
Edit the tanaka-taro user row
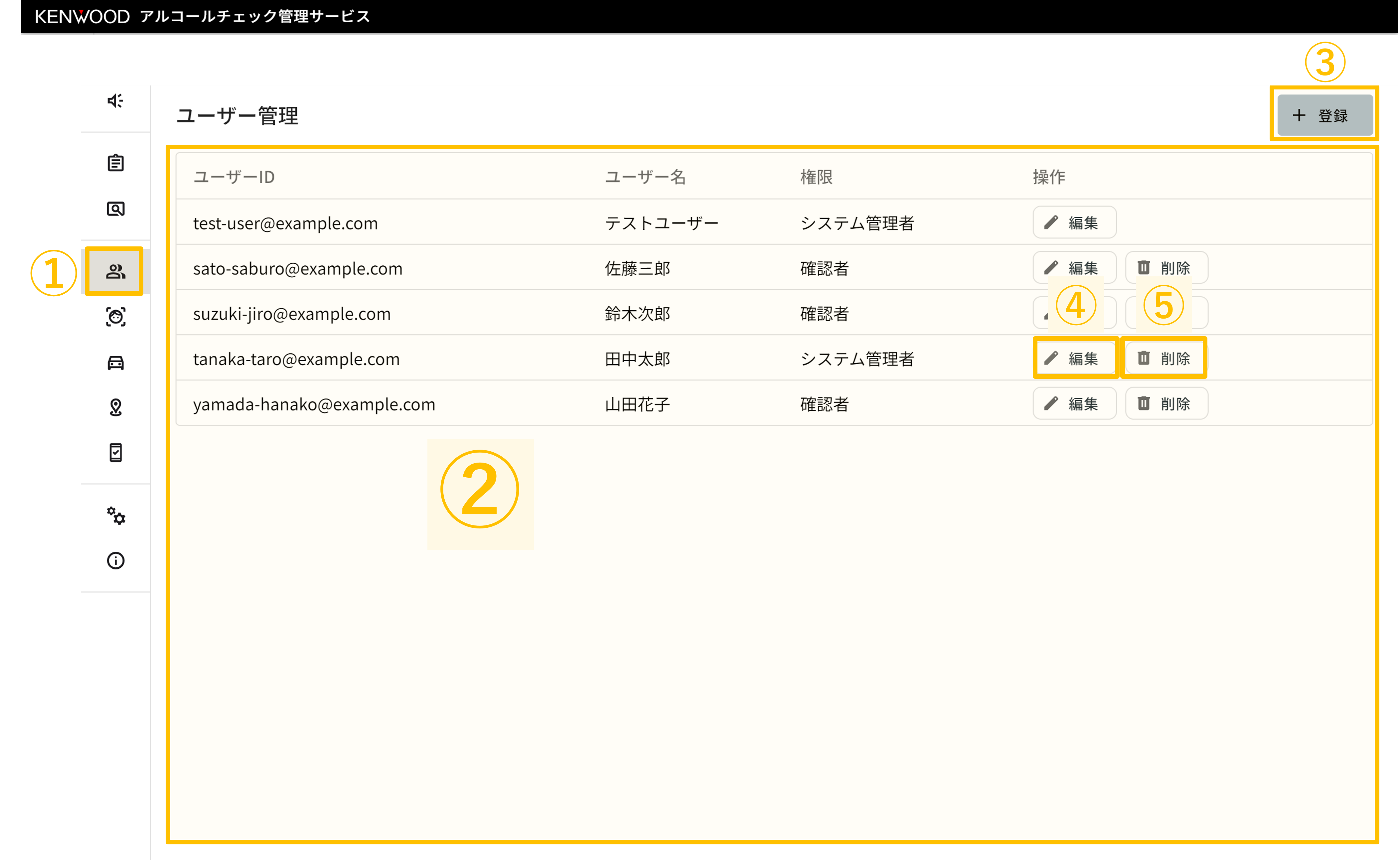[1074, 358]
